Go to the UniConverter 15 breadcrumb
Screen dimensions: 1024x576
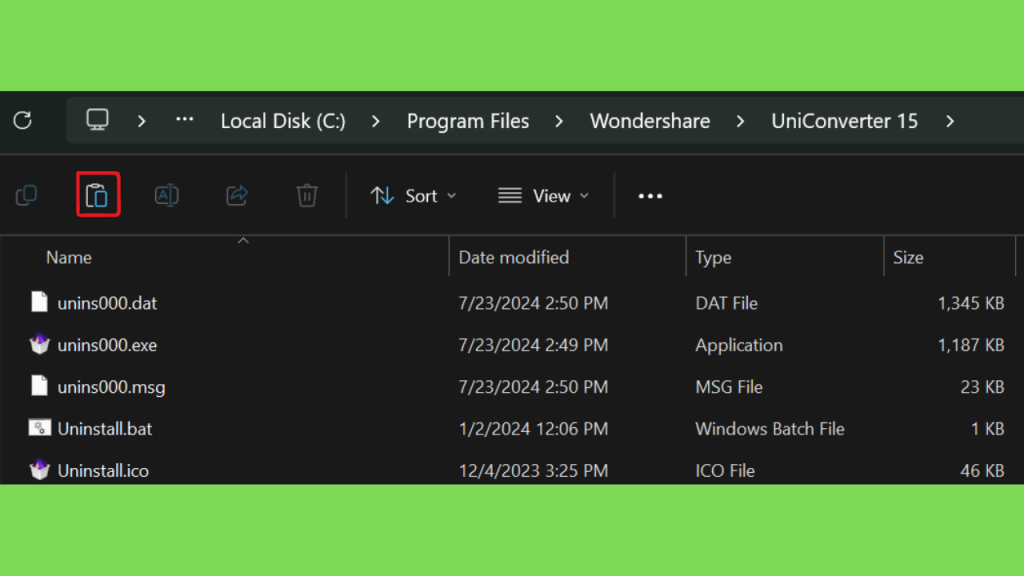click(x=844, y=121)
